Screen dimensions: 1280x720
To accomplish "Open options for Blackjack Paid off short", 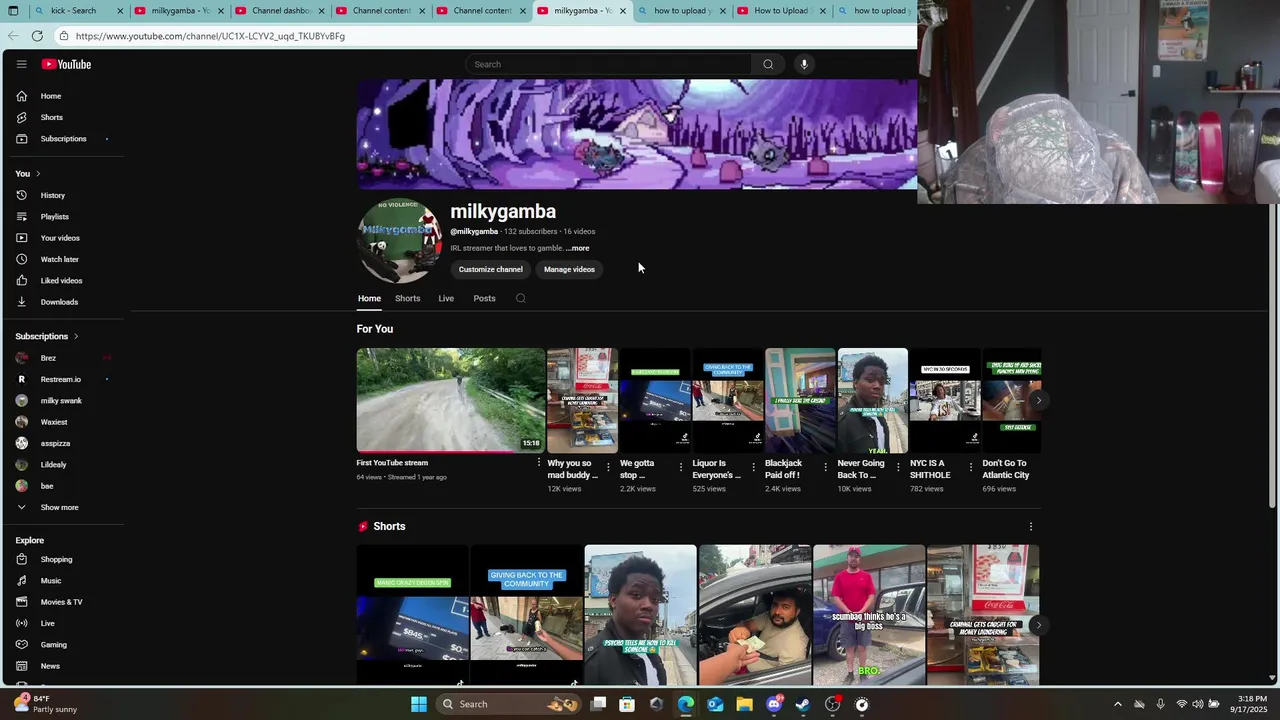I will [x=826, y=467].
